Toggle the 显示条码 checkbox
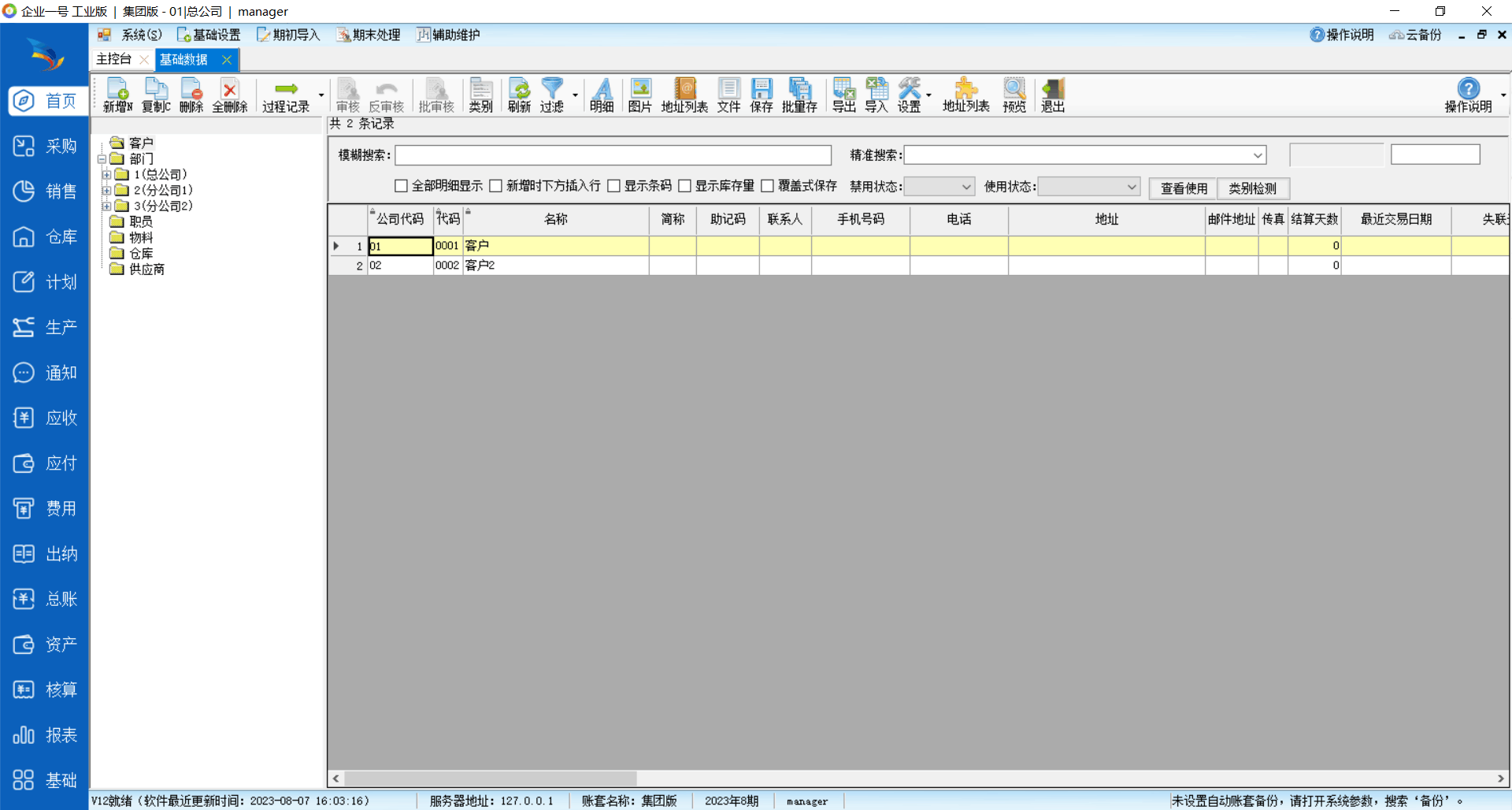This screenshot has width=1512, height=810. (614, 186)
